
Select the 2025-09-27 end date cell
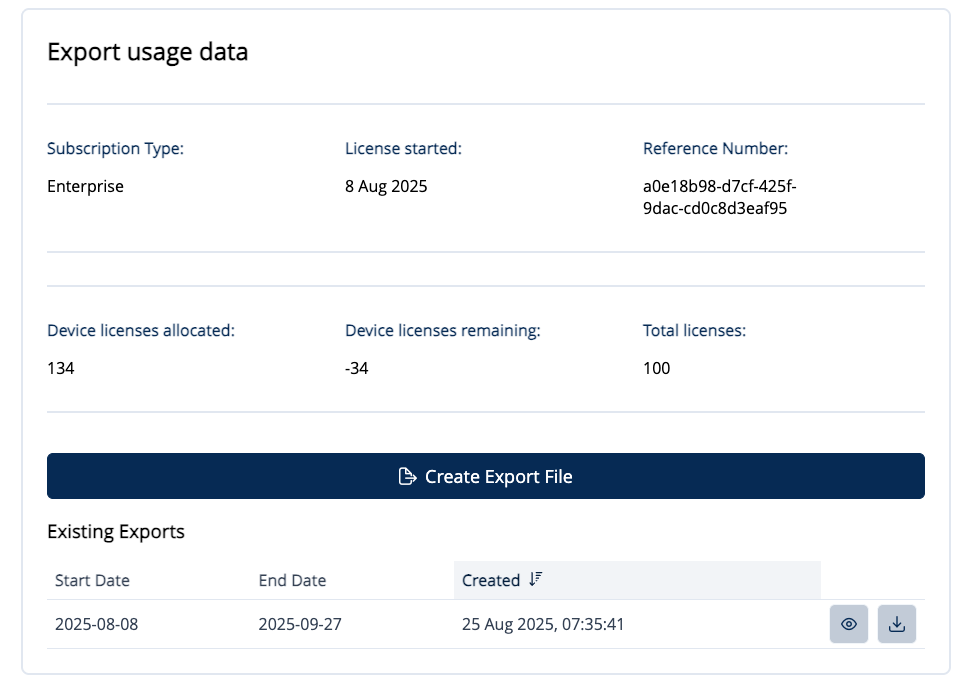click(x=300, y=624)
